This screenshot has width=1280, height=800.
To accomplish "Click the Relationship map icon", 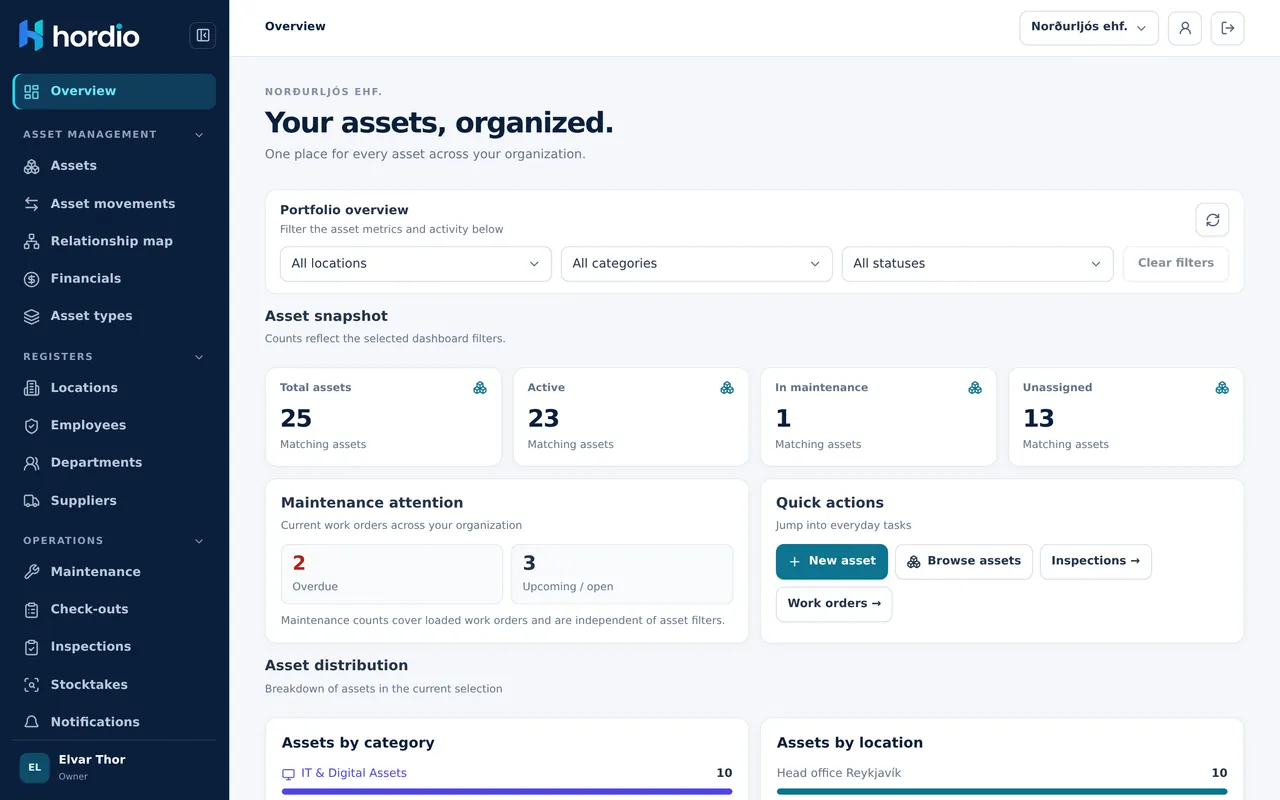I will tap(32, 241).
